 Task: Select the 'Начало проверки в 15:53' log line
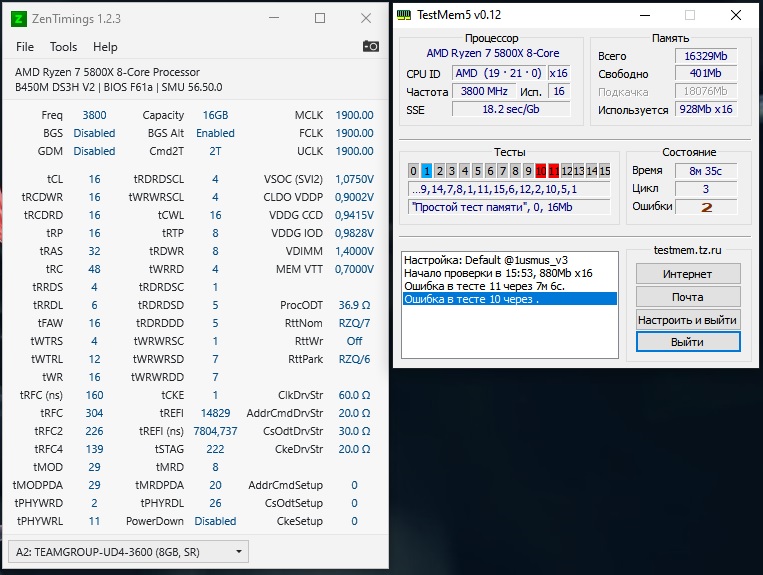point(498,273)
